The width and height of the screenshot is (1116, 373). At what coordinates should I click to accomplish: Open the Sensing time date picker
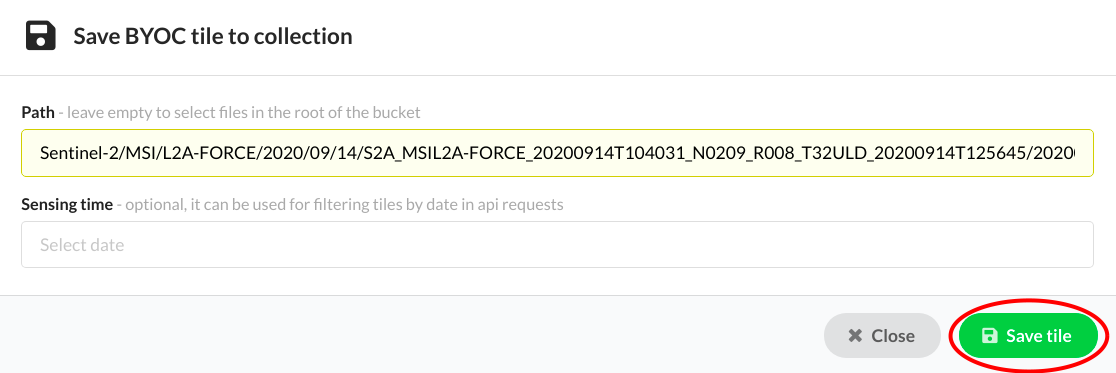coord(557,245)
